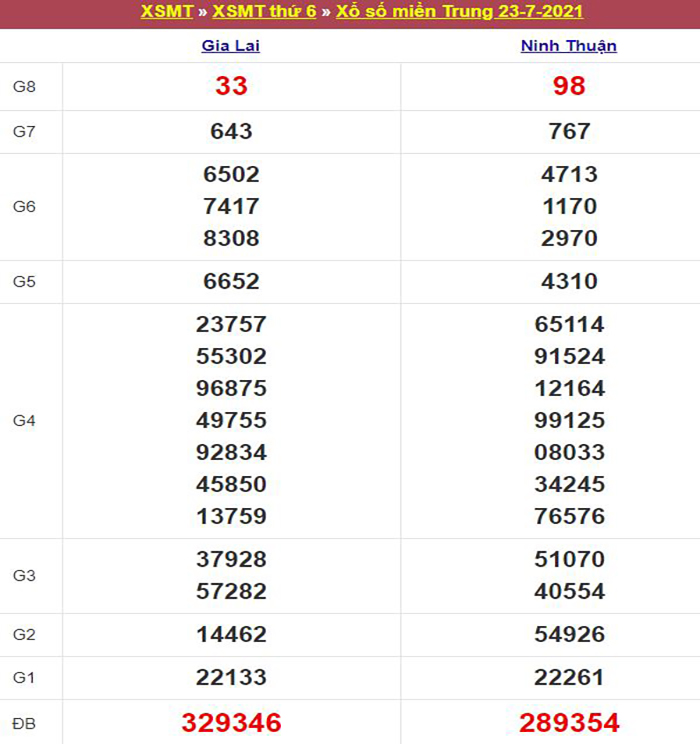Select Gia Lai G1 number 22133

(231, 678)
